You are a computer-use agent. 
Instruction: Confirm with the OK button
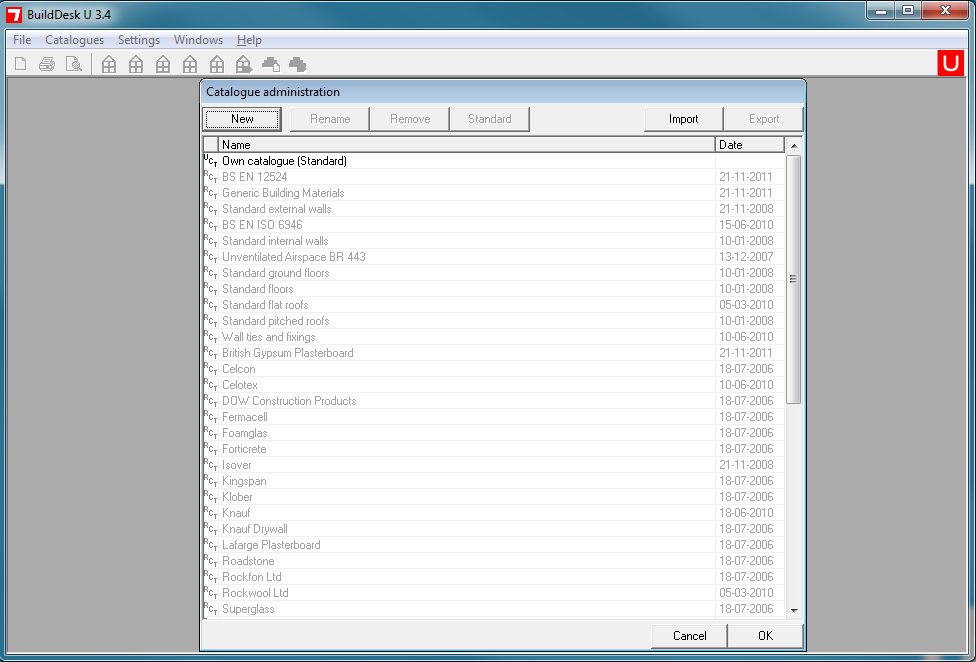pyautogui.click(x=766, y=636)
